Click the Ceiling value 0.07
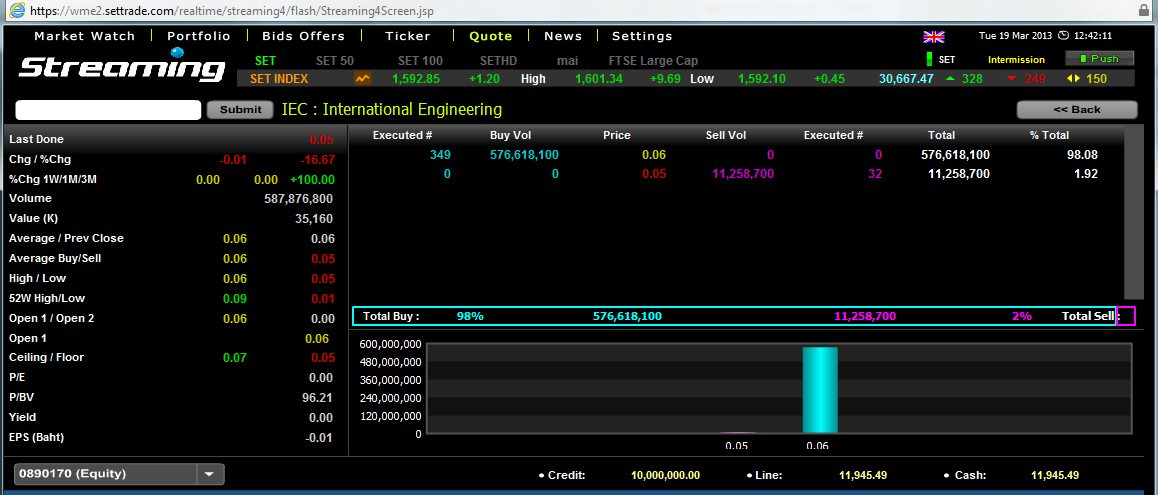The width and height of the screenshot is (1158, 495). (x=235, y=358)
